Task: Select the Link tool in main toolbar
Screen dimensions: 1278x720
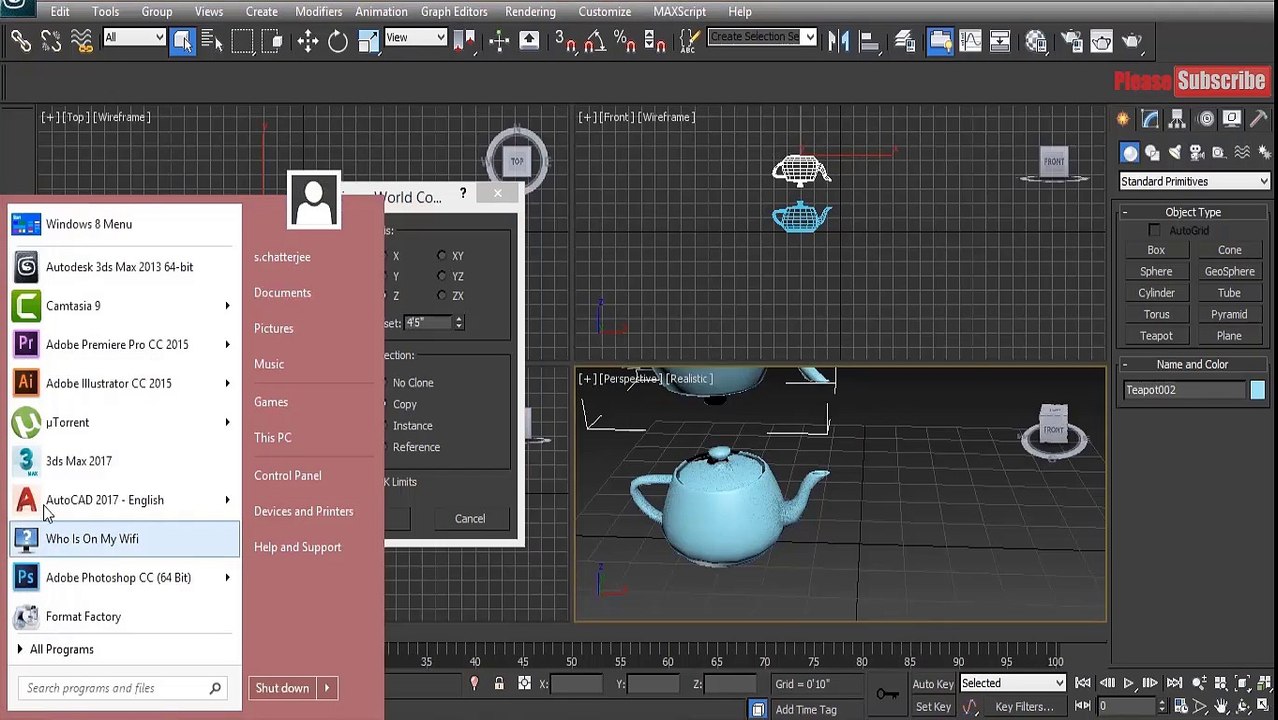Action: point(21,41)
